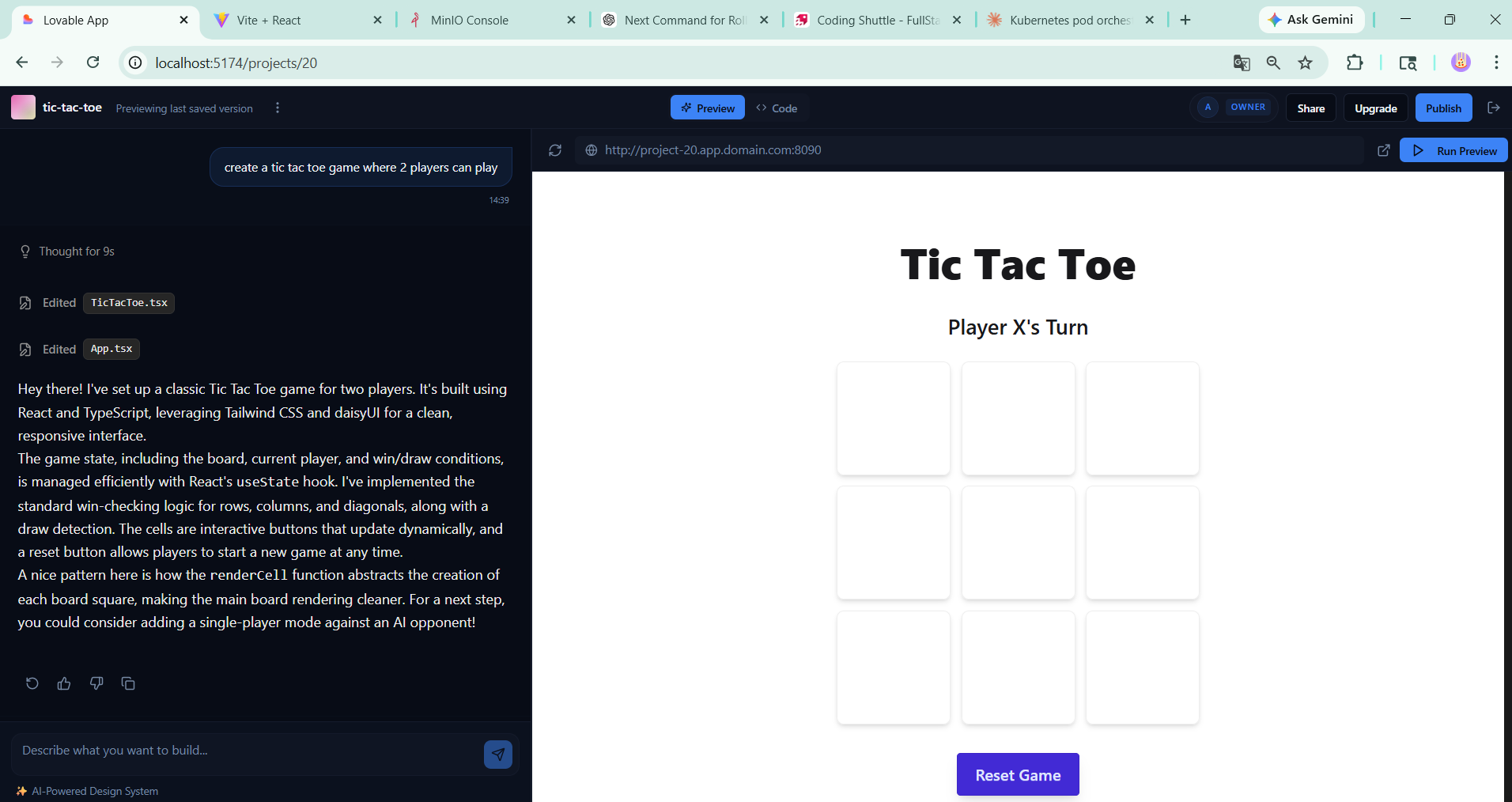
Task: Click the top-middle tic tac toe cell
Action: (1019, 418)
